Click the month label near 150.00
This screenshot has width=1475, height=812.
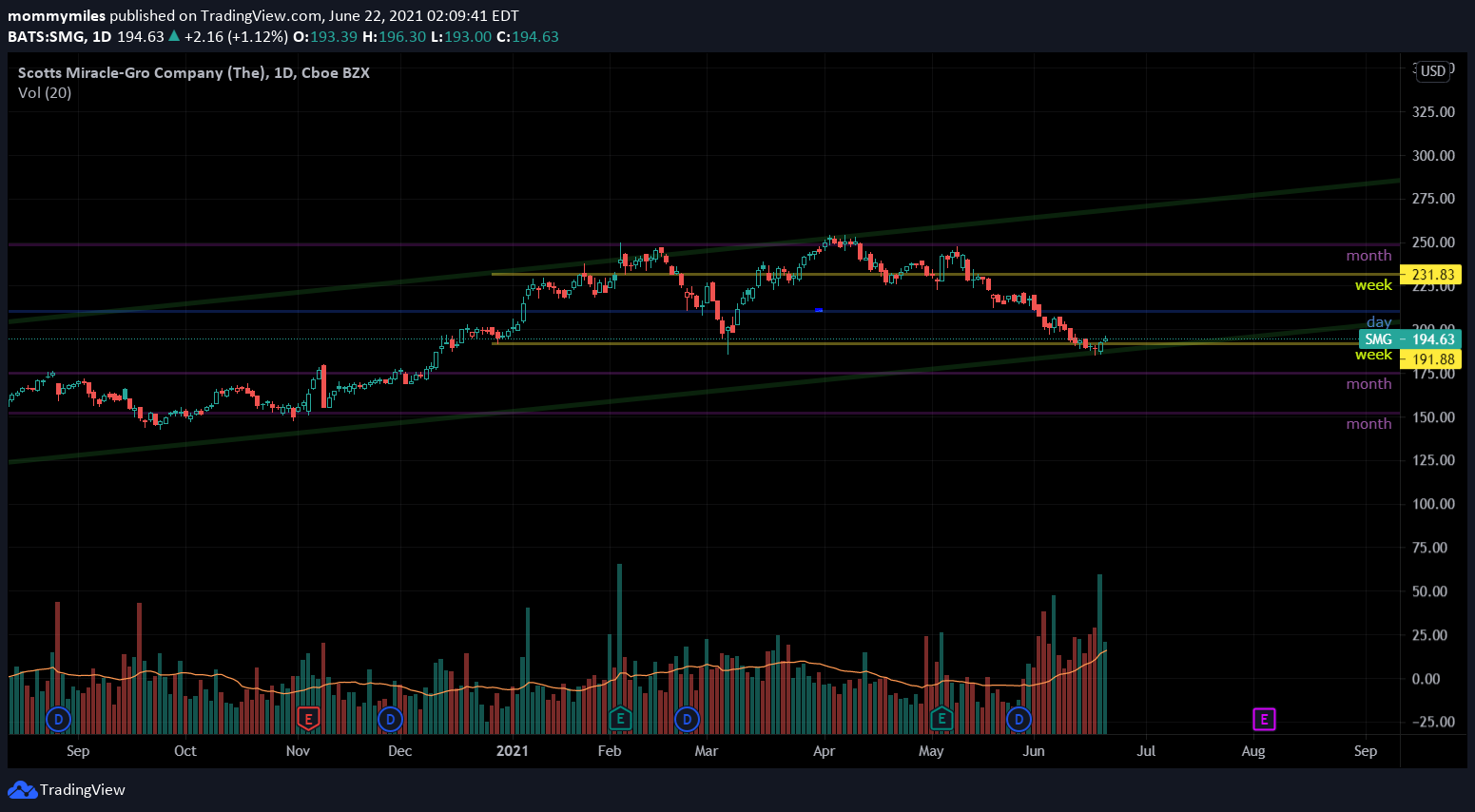1368,423
